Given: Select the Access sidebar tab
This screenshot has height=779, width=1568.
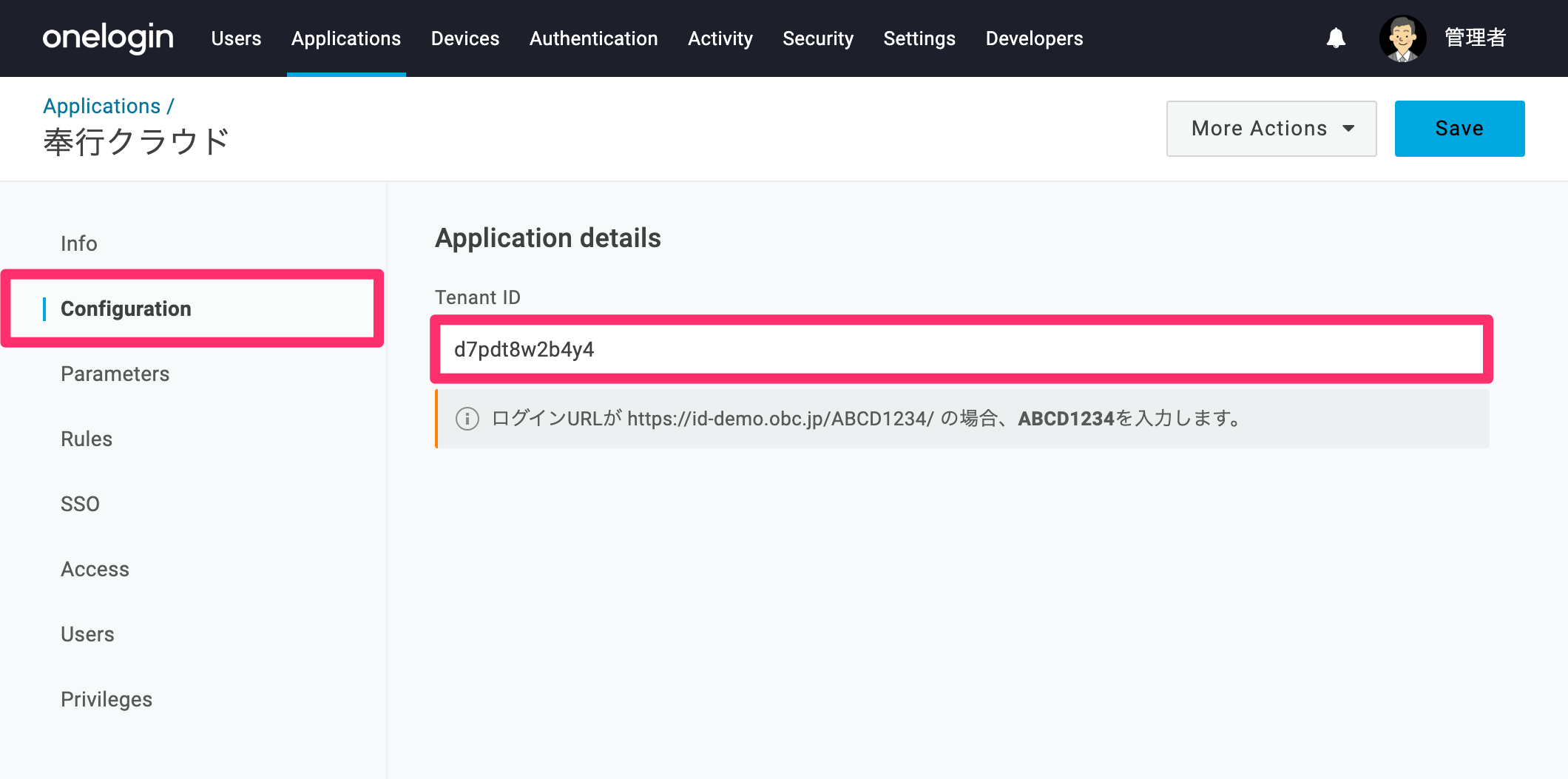Looking at the screenshot, I should pos(95,569).
